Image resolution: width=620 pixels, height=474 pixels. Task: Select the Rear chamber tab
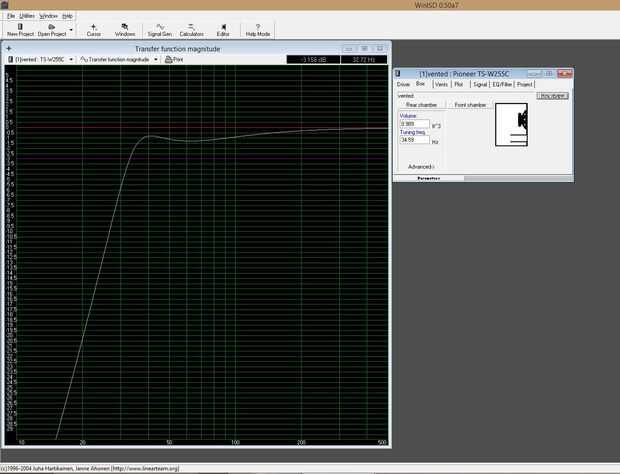421,104
